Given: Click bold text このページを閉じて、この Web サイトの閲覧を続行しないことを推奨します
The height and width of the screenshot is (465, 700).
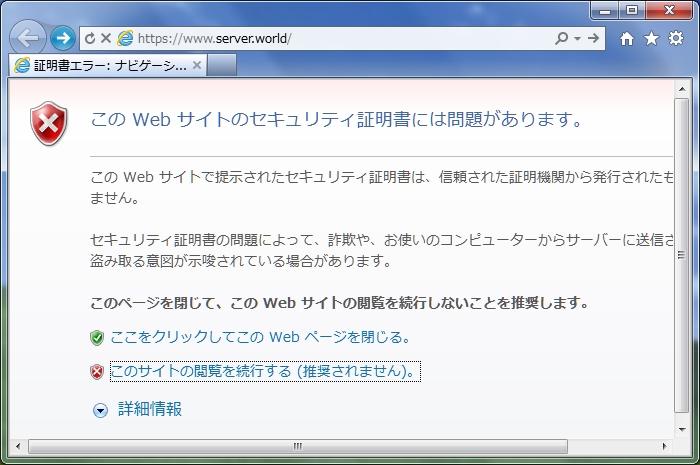Looking at the screenshot, I should coord(339,303).
